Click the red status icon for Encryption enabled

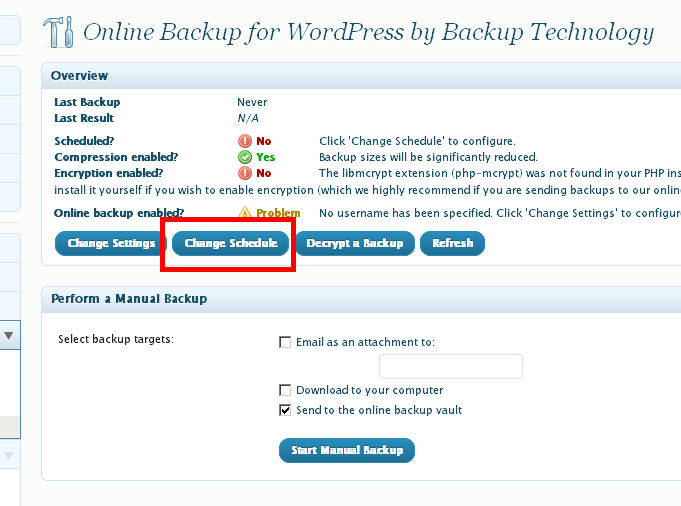pos(244,173)
